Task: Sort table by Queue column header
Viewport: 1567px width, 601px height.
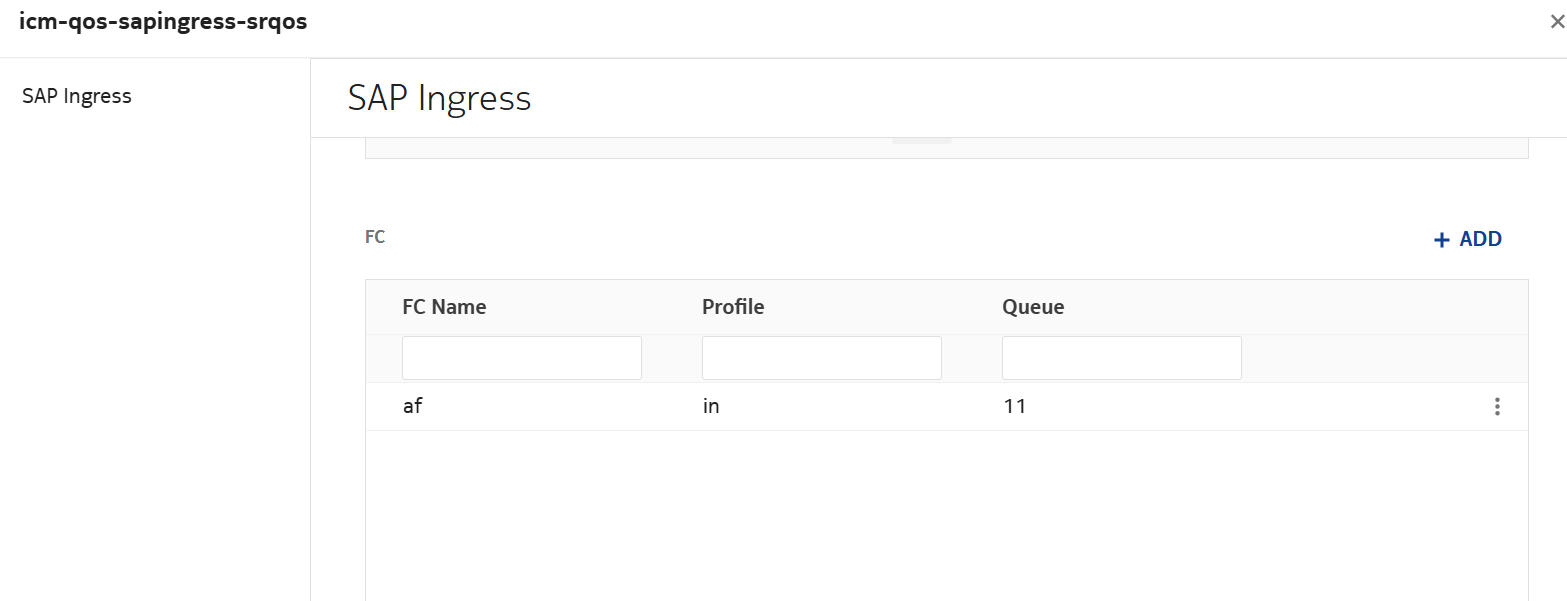Action: 1033,307
